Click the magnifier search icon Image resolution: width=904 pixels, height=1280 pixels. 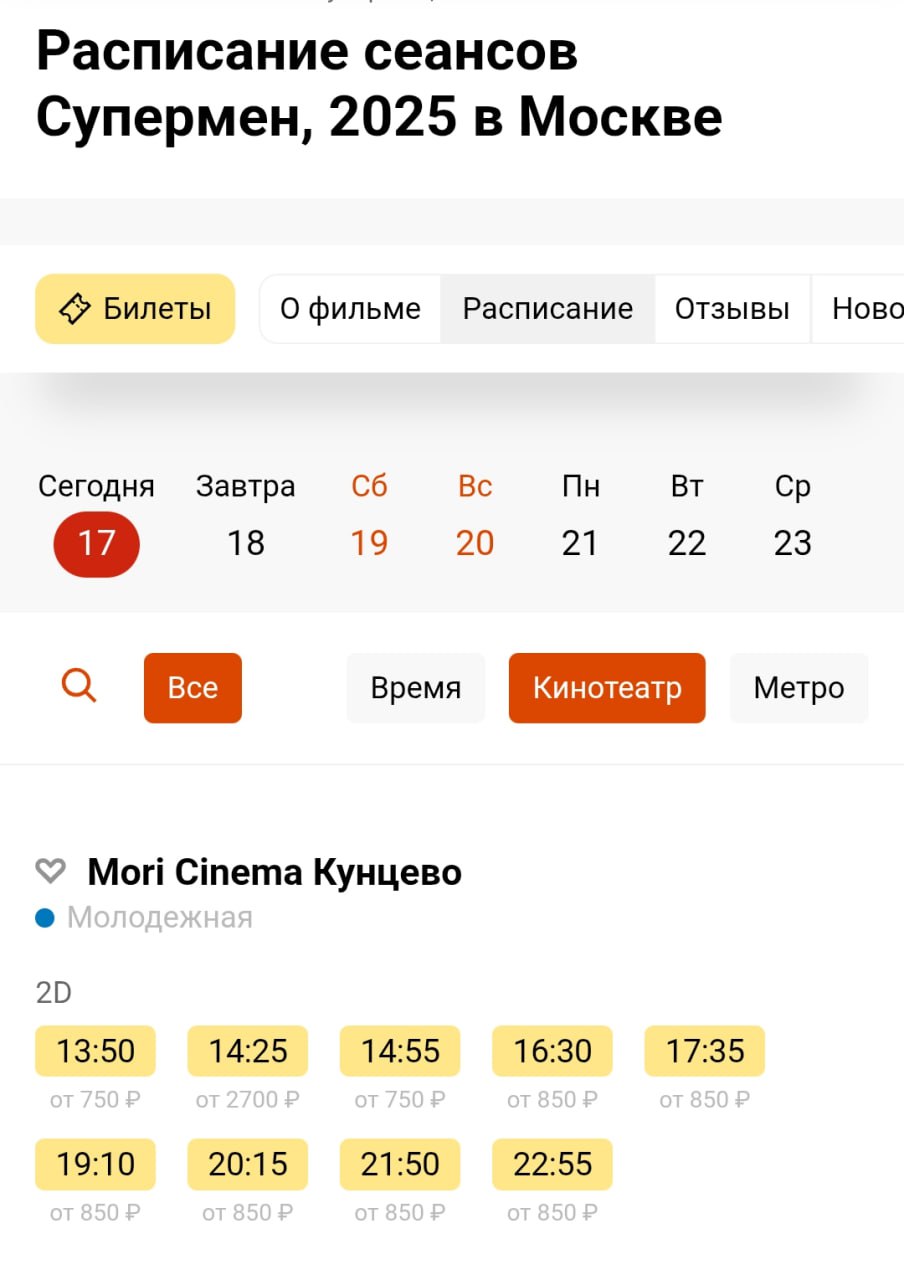click(x=79, y=687)
